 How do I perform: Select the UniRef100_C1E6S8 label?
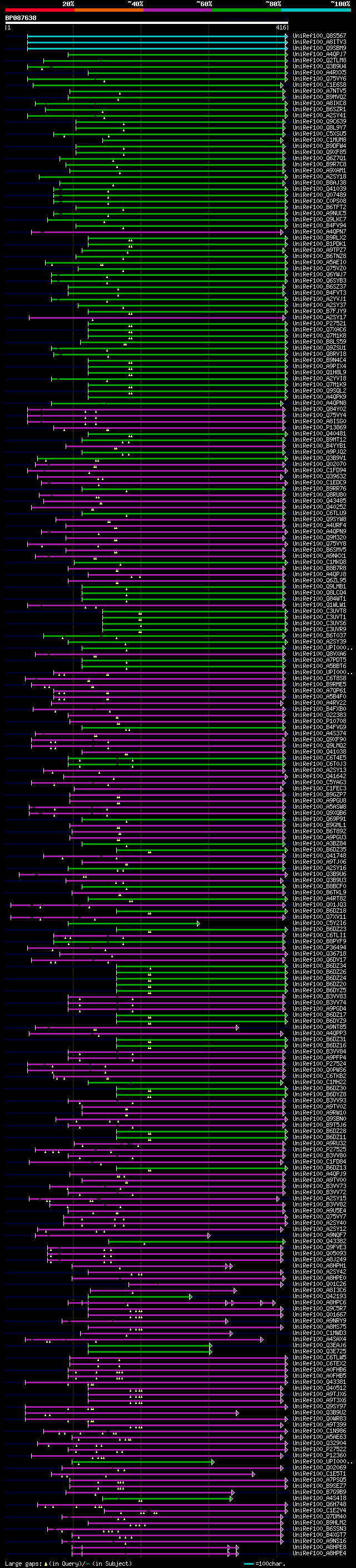319,85
